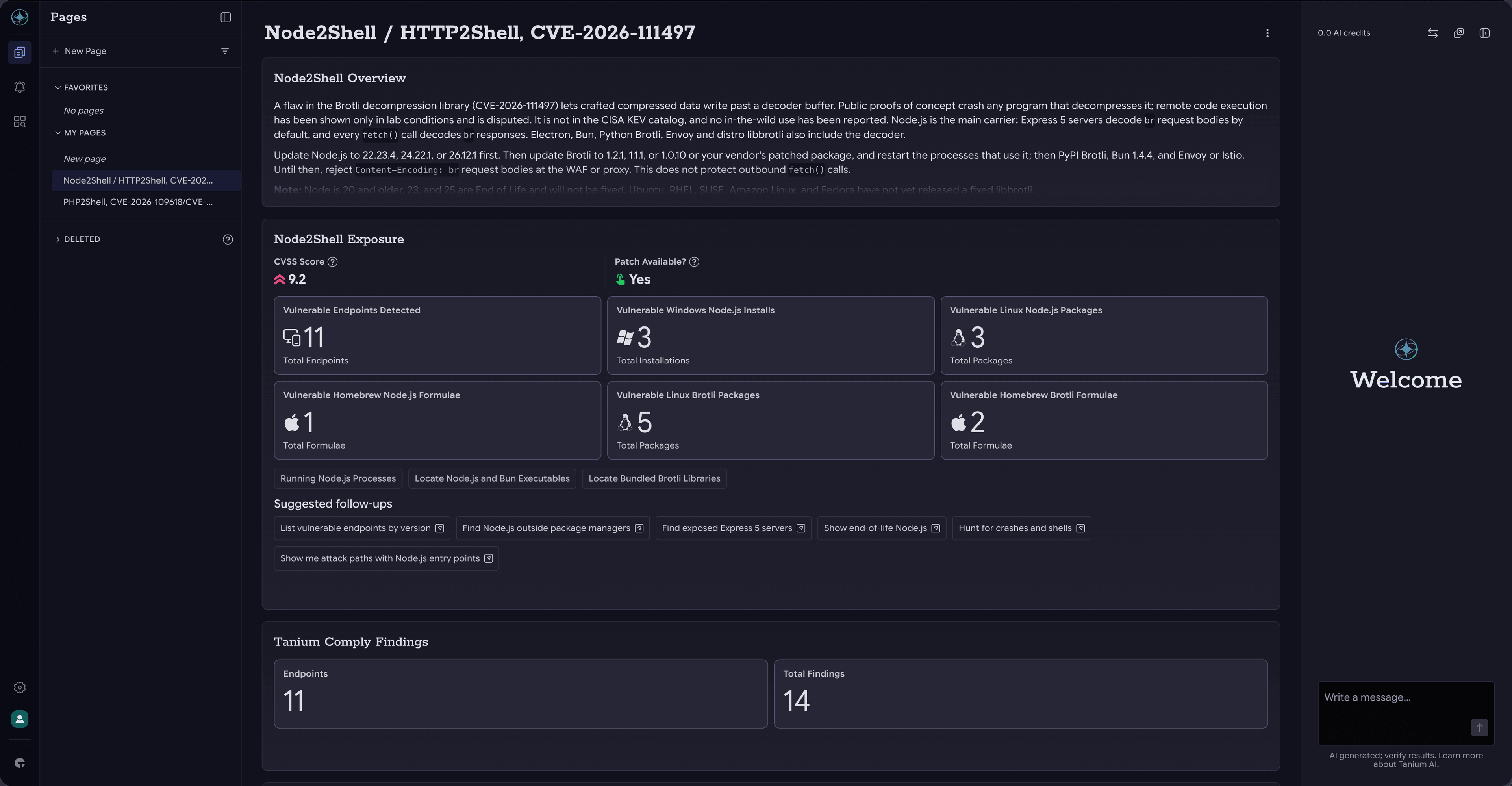Click Locate Bundled Brotli Libraries
This screenshot has width=1512, height=786.
(x=654, y=478)
